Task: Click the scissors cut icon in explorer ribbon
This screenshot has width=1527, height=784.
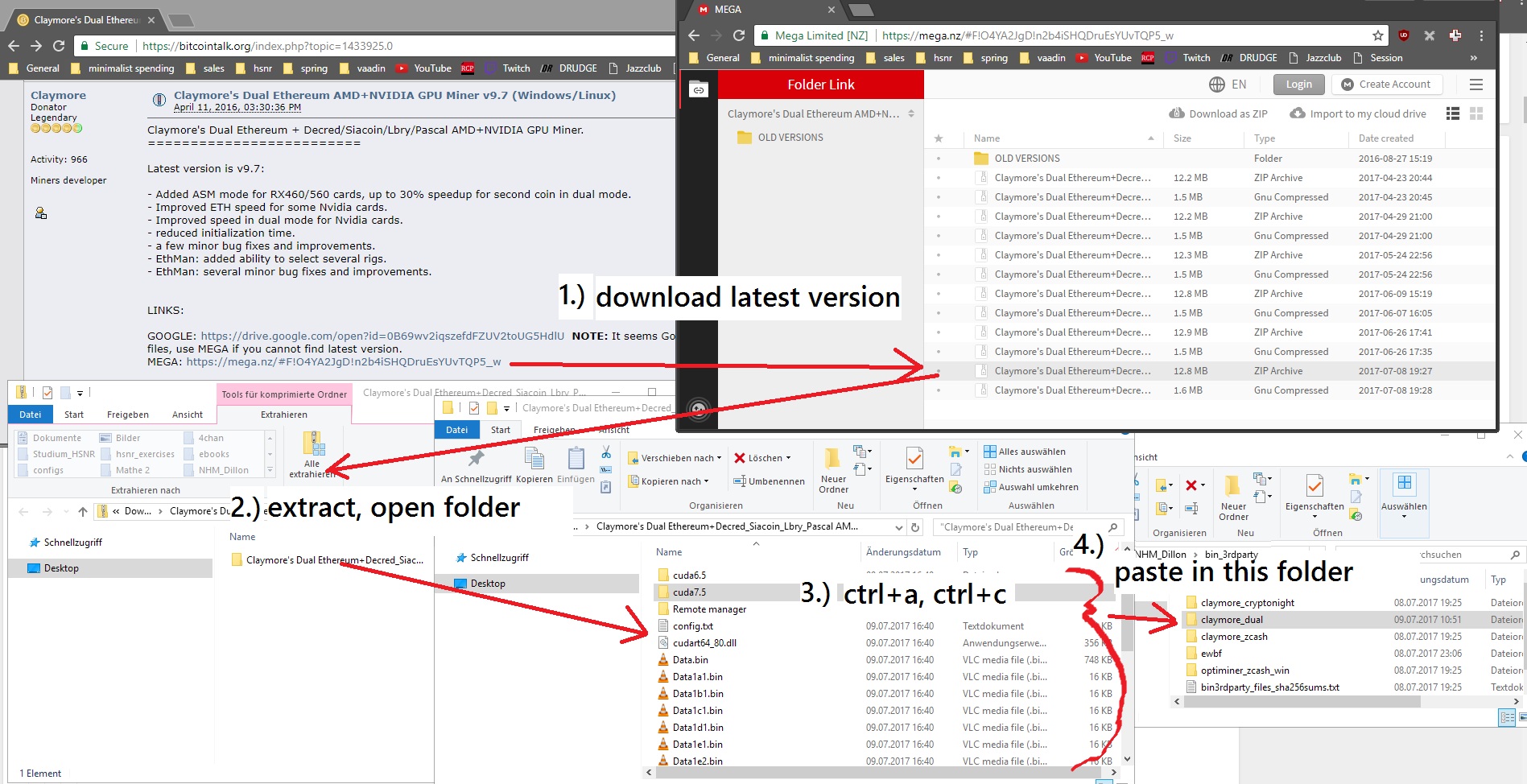Action: point(605,452)
